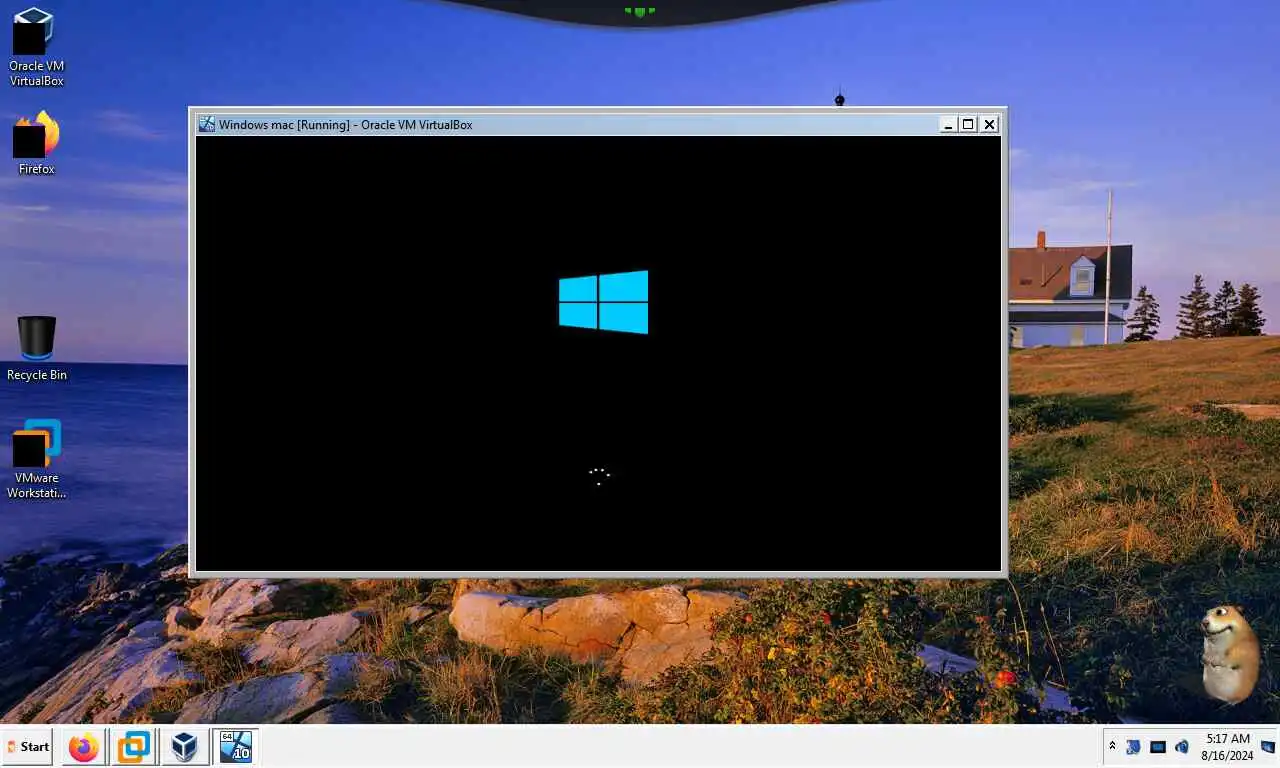Expand hidden system tray icons
This screenshot has height=768, width=1280.
(1112, 746)
